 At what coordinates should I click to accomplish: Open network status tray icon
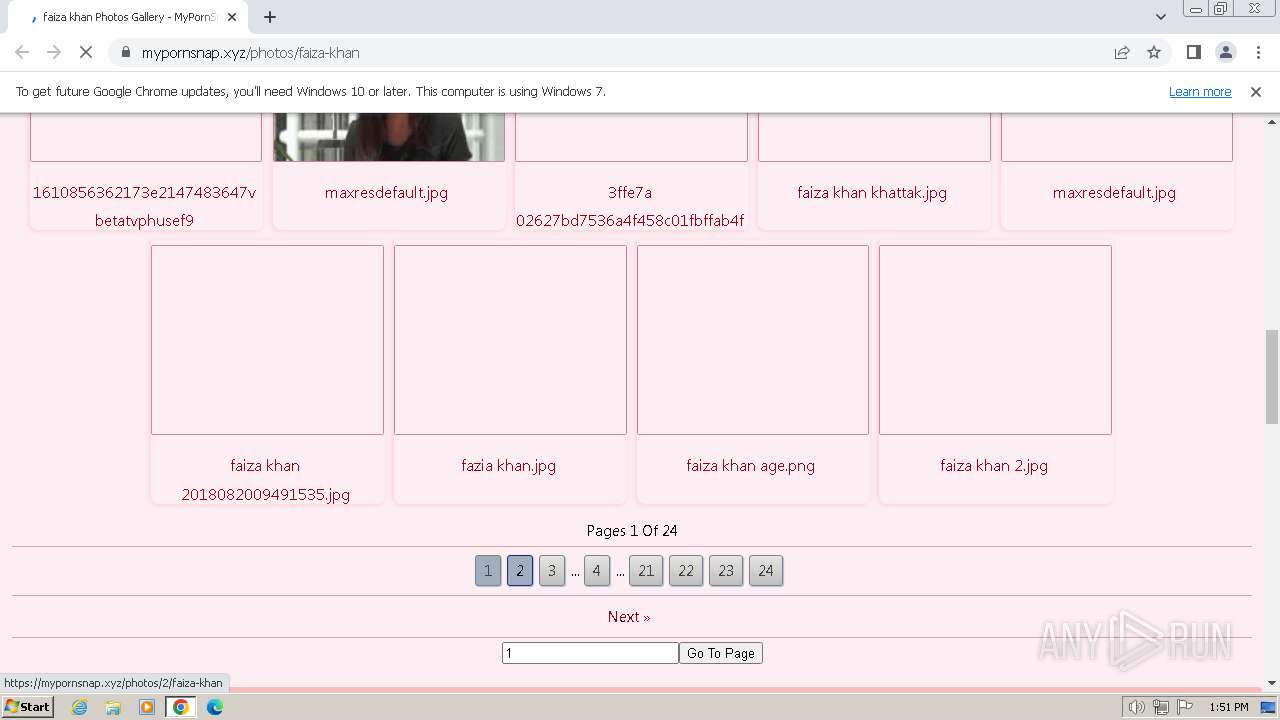point(1160,707)
